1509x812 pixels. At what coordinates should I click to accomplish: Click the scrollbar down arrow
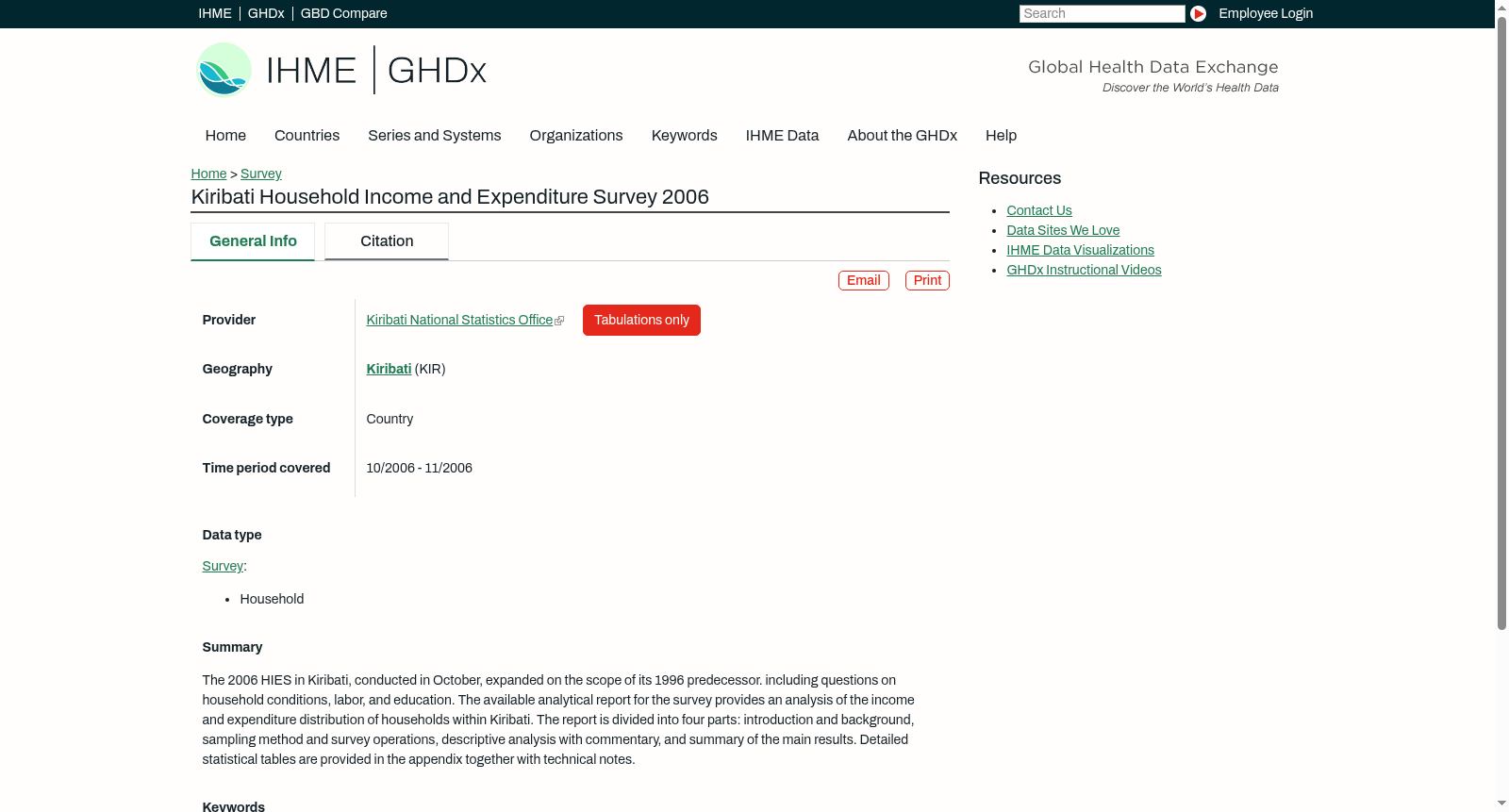point(1501,804)
